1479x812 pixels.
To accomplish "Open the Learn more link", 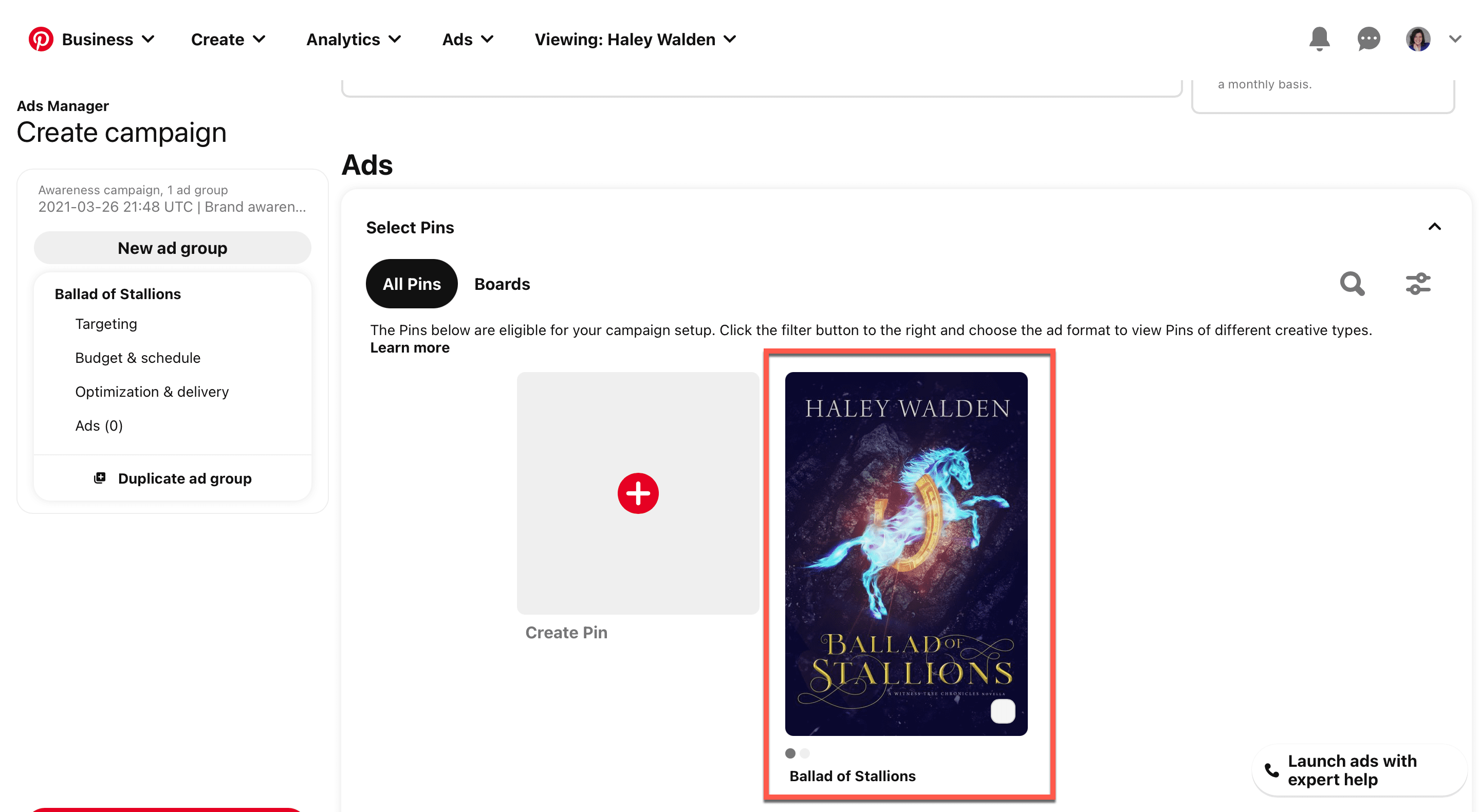I will pos(410,347).
